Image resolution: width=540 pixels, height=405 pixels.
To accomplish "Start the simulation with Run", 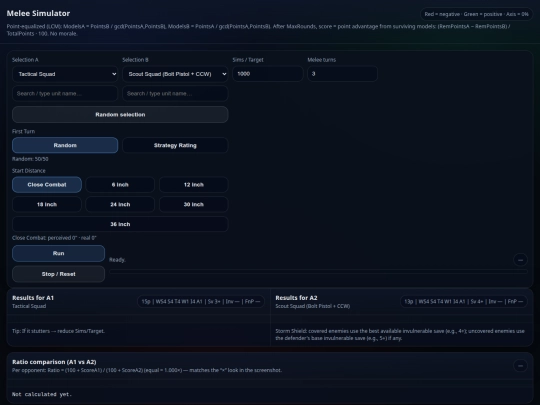I will (x=59, y=253).
